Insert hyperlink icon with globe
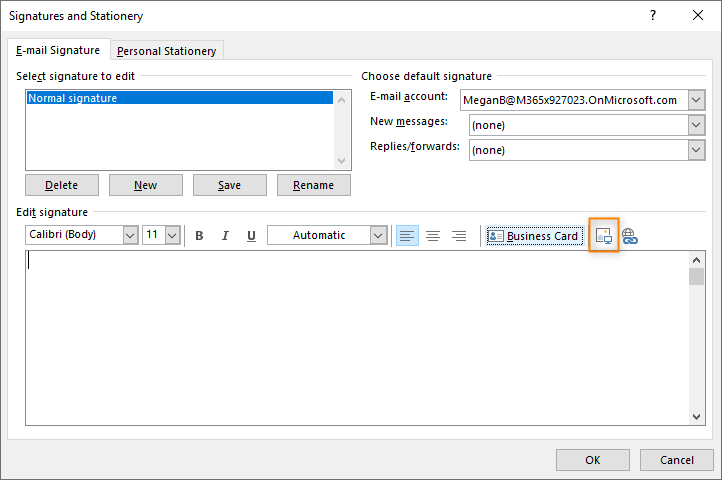The width and height of the screenshot is (722, 480). (629, 236)
